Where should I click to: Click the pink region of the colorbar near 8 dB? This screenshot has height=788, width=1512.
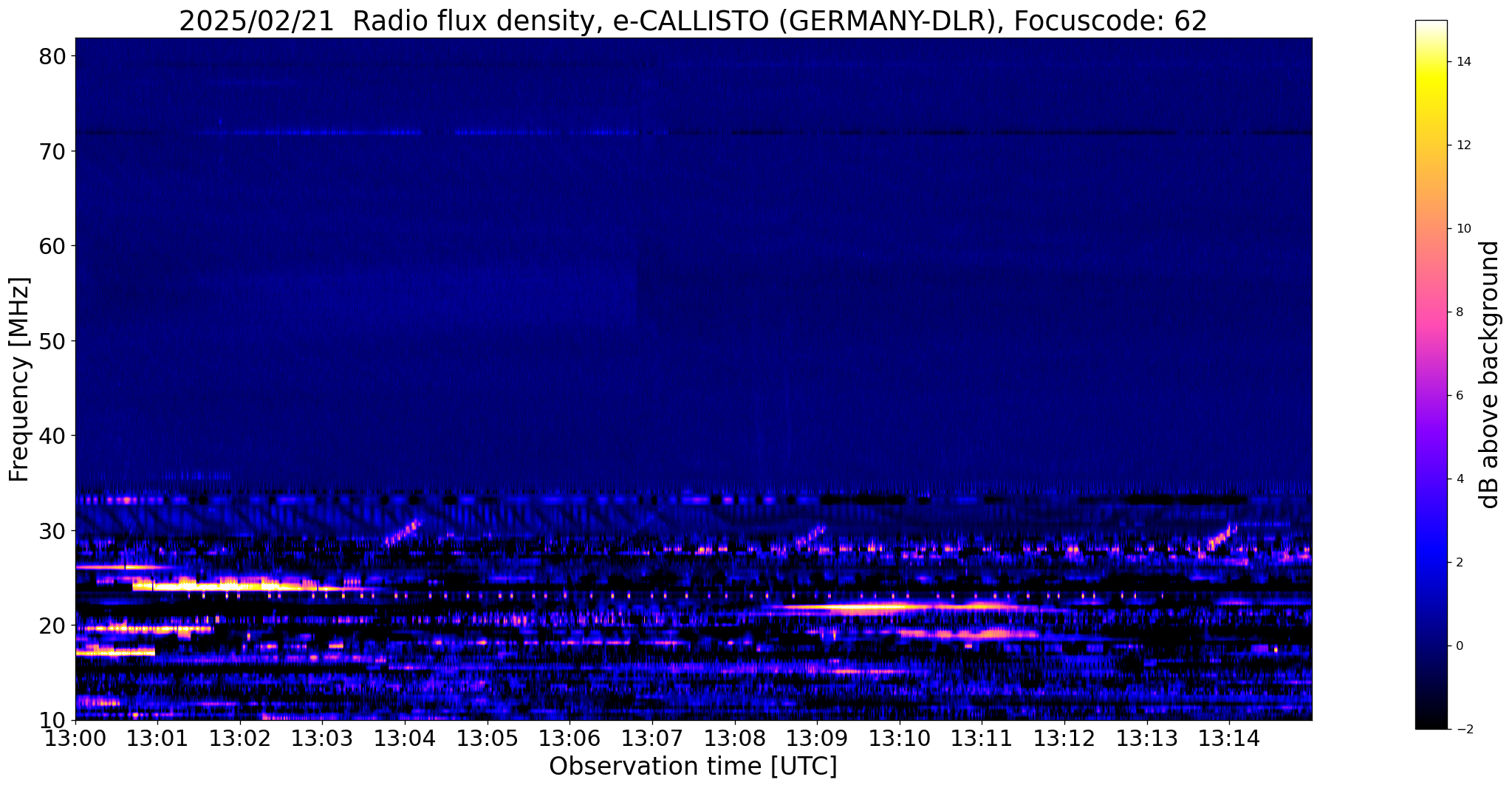click(1431, 312)
